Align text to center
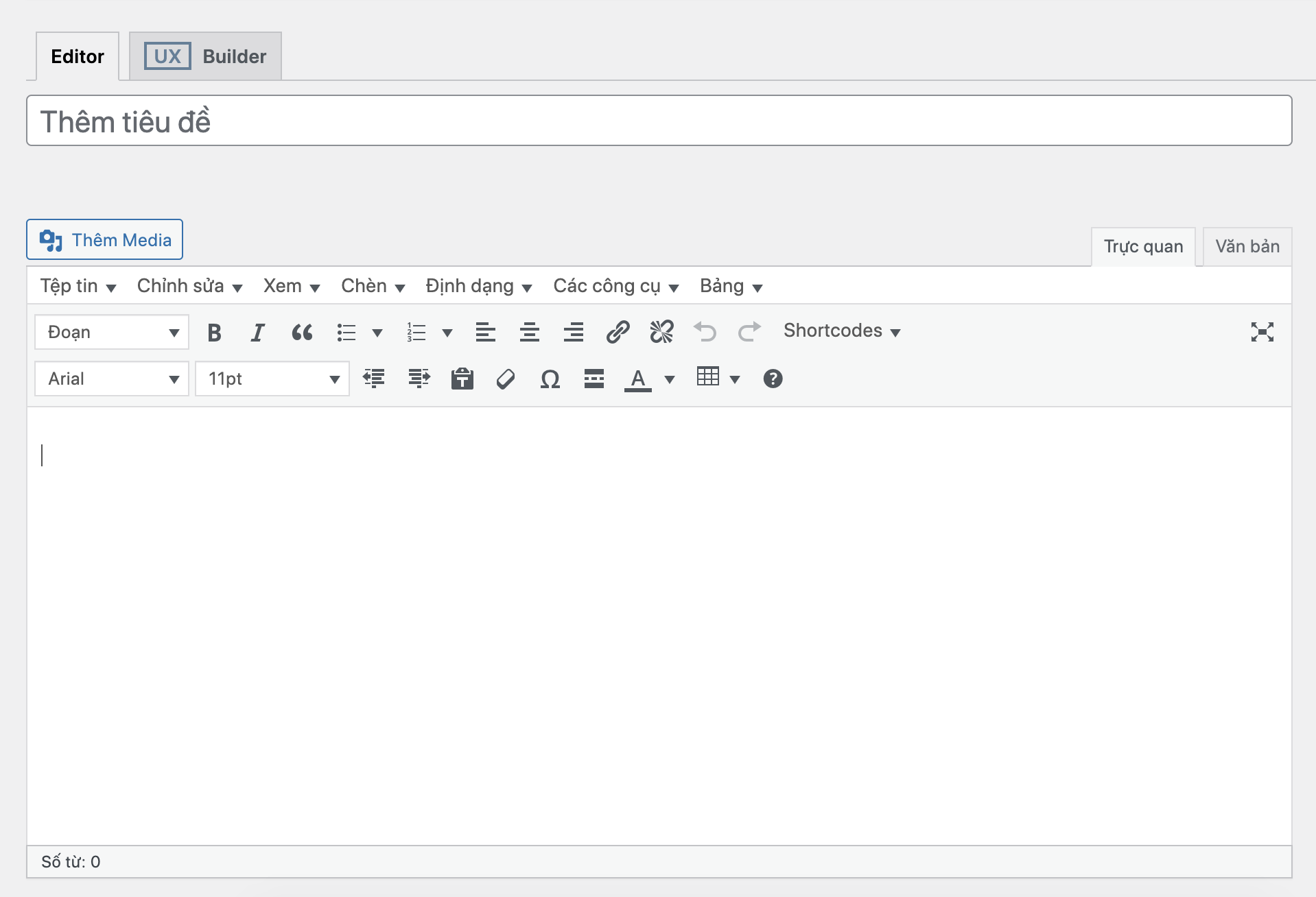This screenshot has height=897, width=1316. tap(529, 333)
